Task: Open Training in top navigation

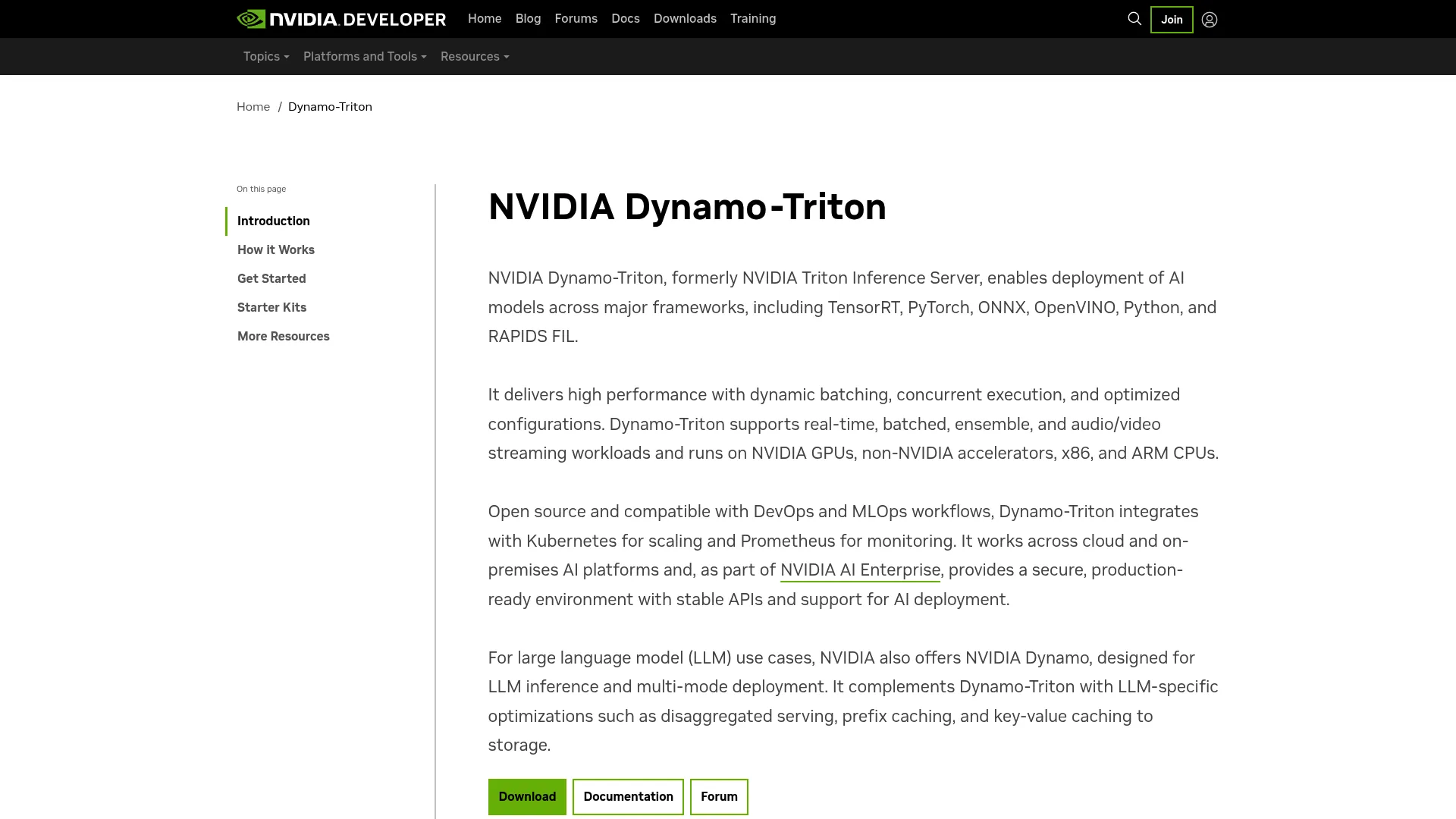Action: (753, 19)
